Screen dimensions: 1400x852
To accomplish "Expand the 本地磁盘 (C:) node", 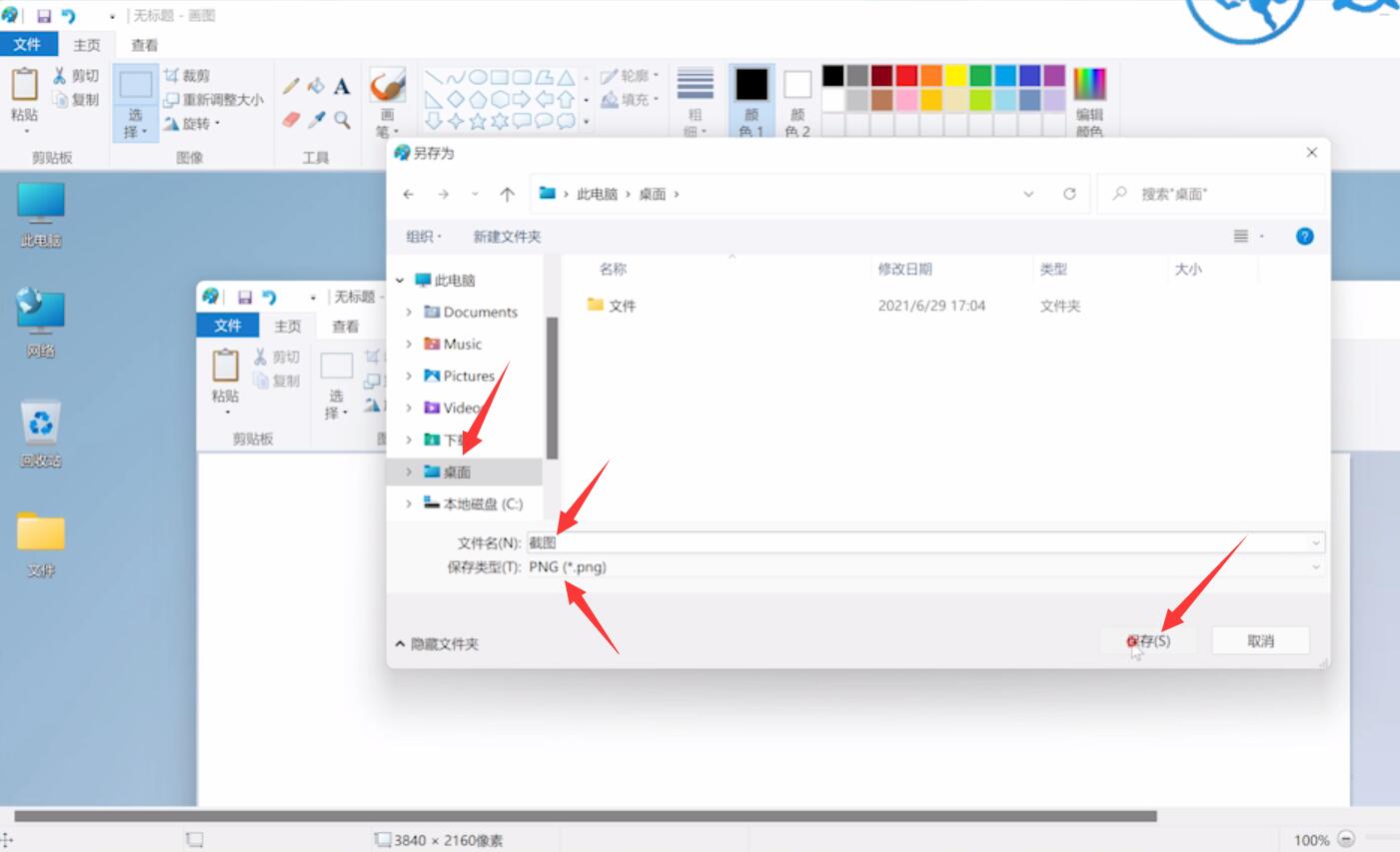I will coord(409,504).
